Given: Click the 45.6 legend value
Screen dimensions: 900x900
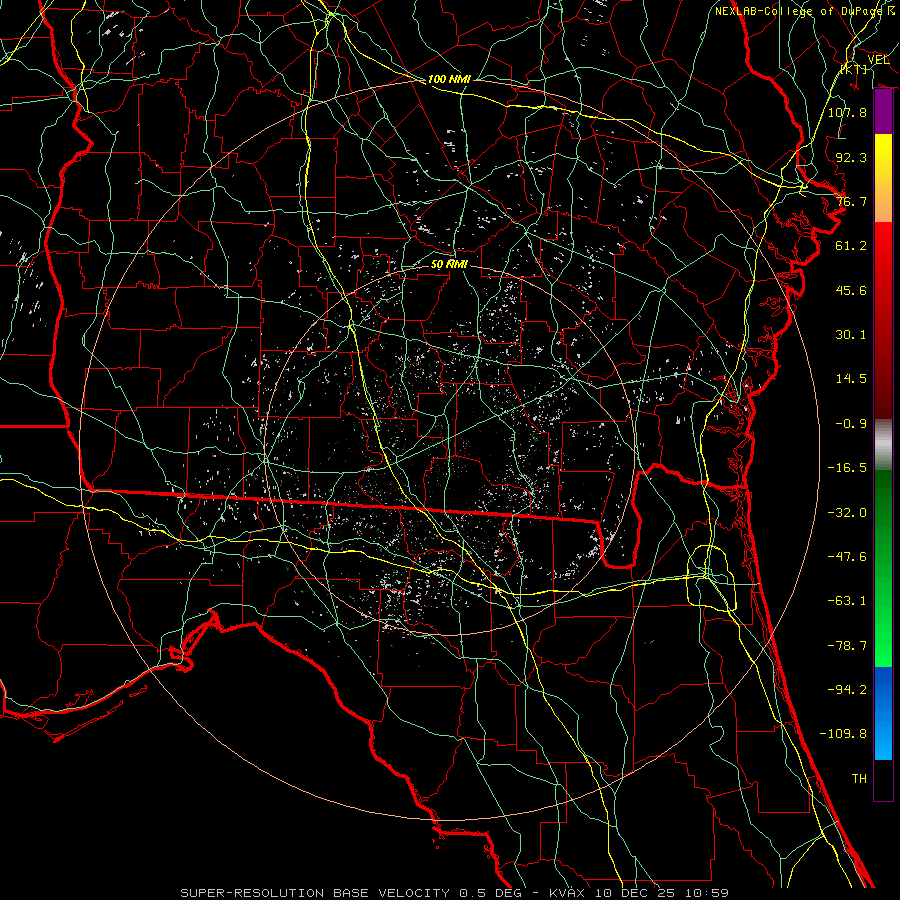Looking at the screenshot, I should (851, 290).
